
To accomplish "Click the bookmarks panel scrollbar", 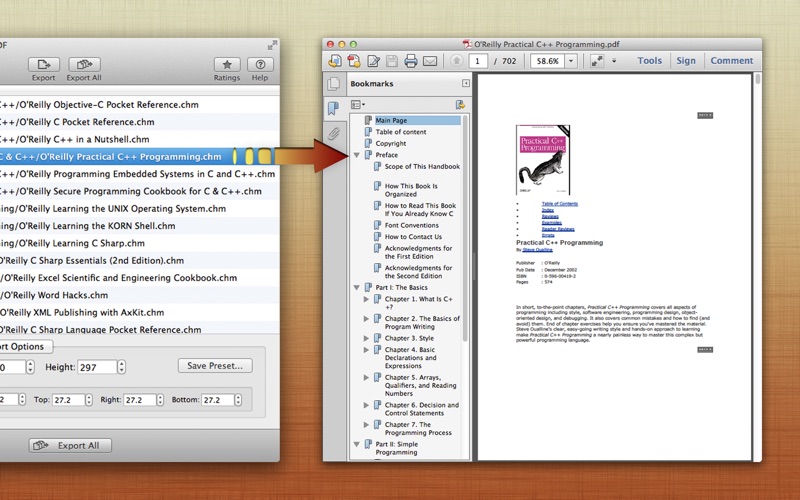I will pos(465,228).
